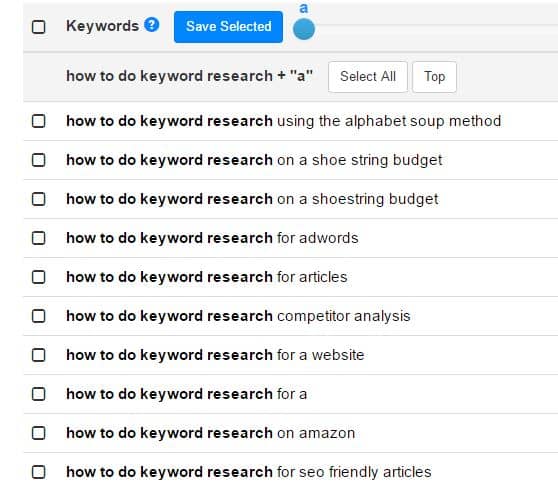Click the keyword research + "a" group heading

pos(190,76)
